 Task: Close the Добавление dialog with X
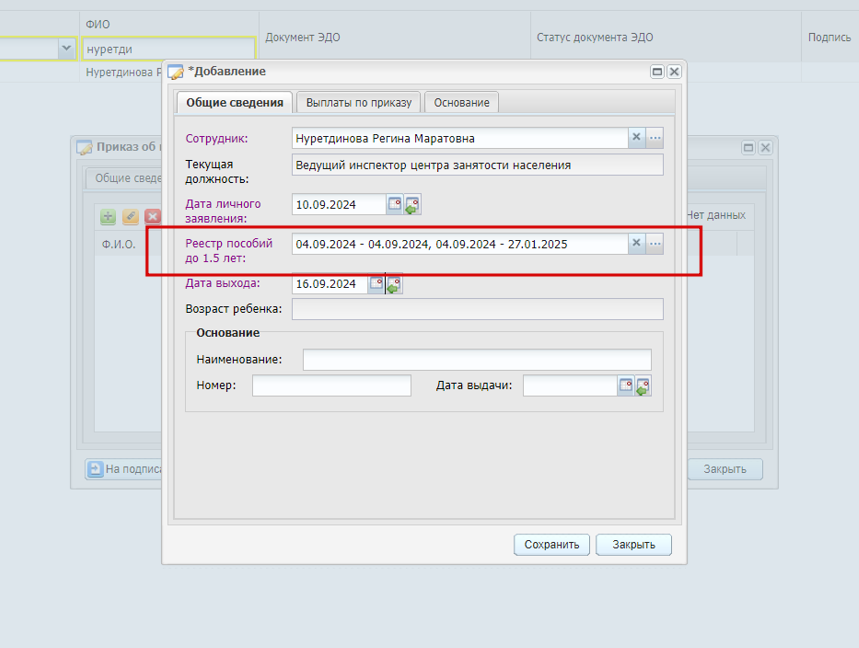pyautogui.click(x=674, y=71)
